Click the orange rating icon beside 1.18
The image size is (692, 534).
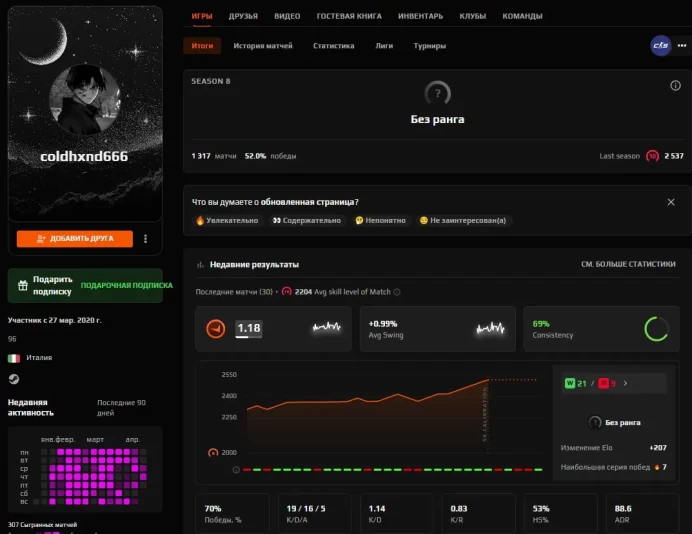click(x=215, y=329)
